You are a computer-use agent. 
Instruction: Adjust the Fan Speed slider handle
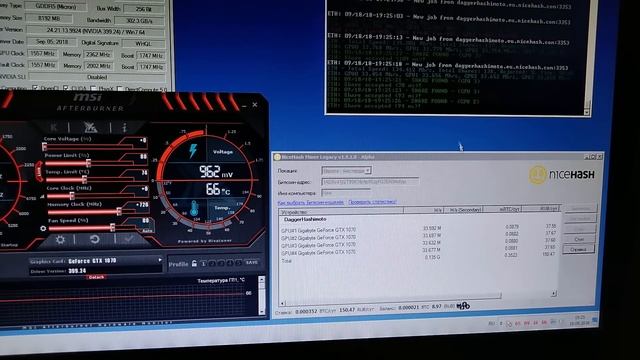[112, 227]
